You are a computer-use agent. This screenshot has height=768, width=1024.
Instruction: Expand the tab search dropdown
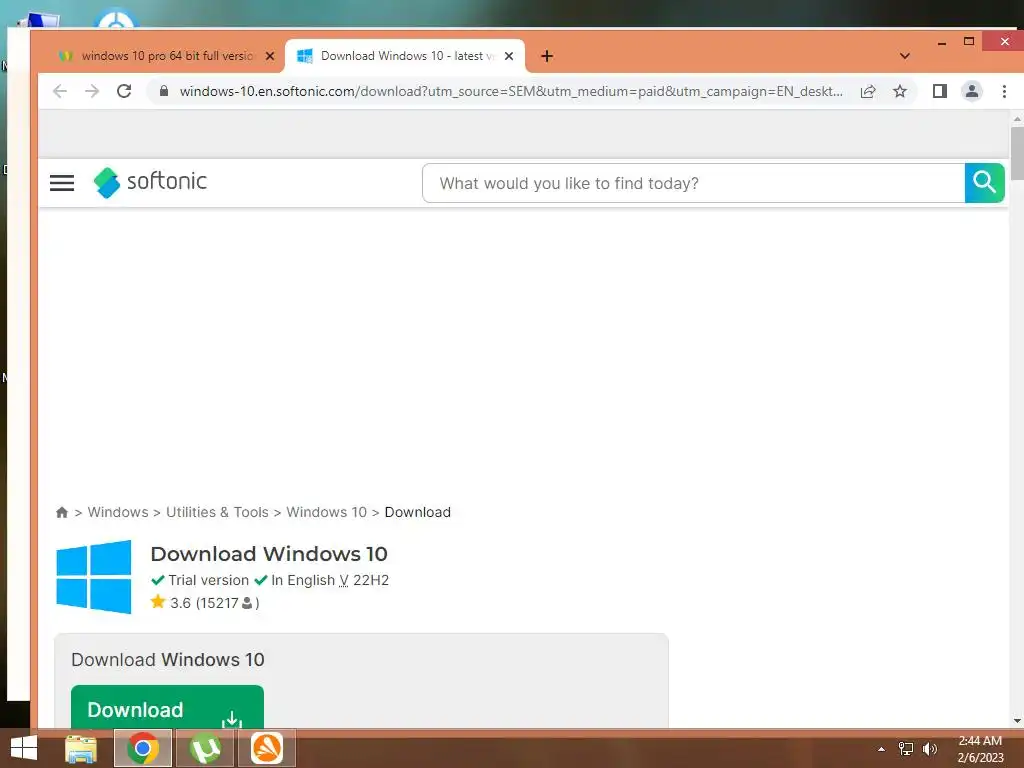click(904, 56)
